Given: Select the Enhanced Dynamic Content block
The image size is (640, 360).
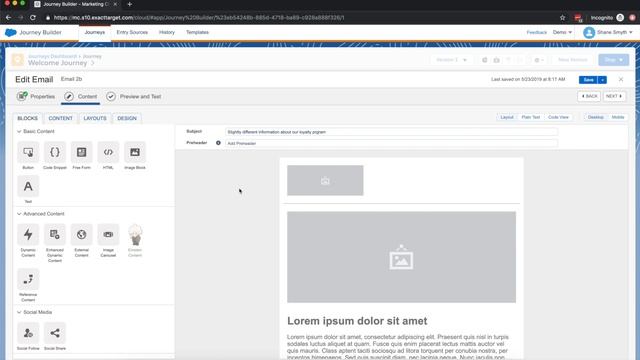Looking at the screenshot, I should [x=55, y=234].
